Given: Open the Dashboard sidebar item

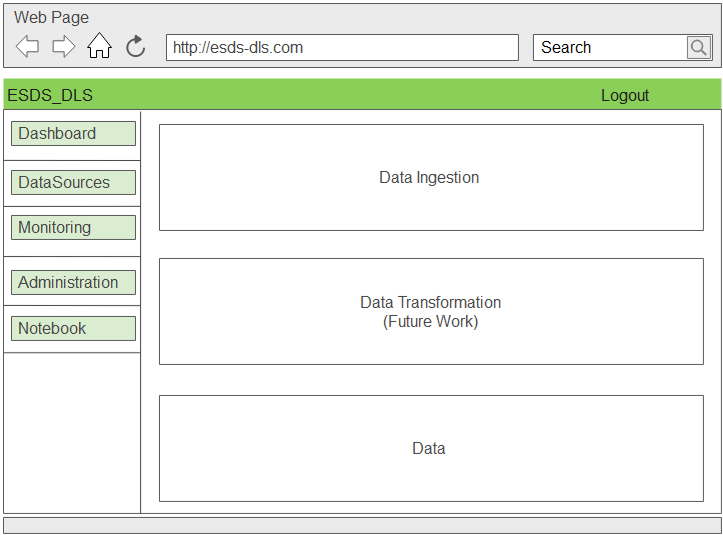Looking at the screenshot, I should click(73, 133).
